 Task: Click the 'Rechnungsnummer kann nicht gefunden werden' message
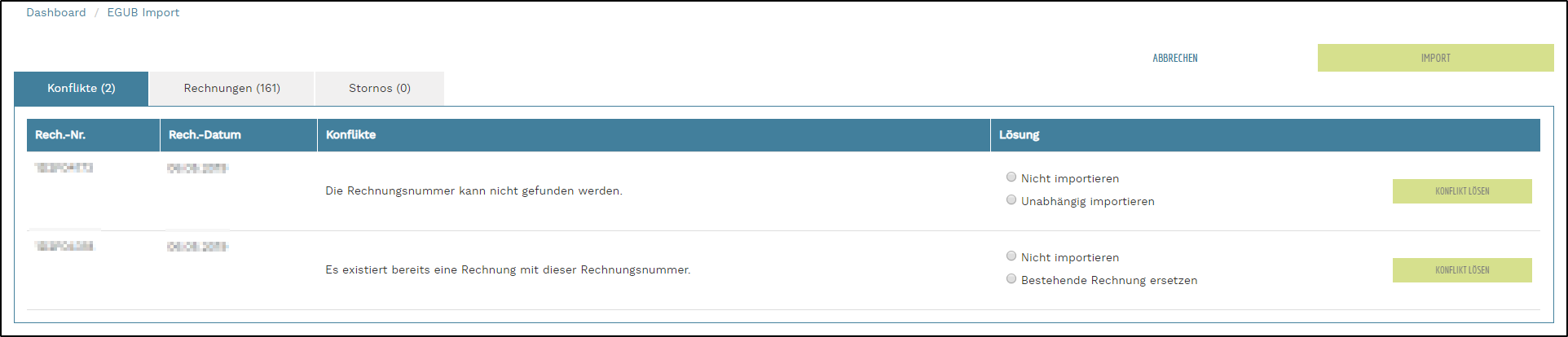pos(473,191)
